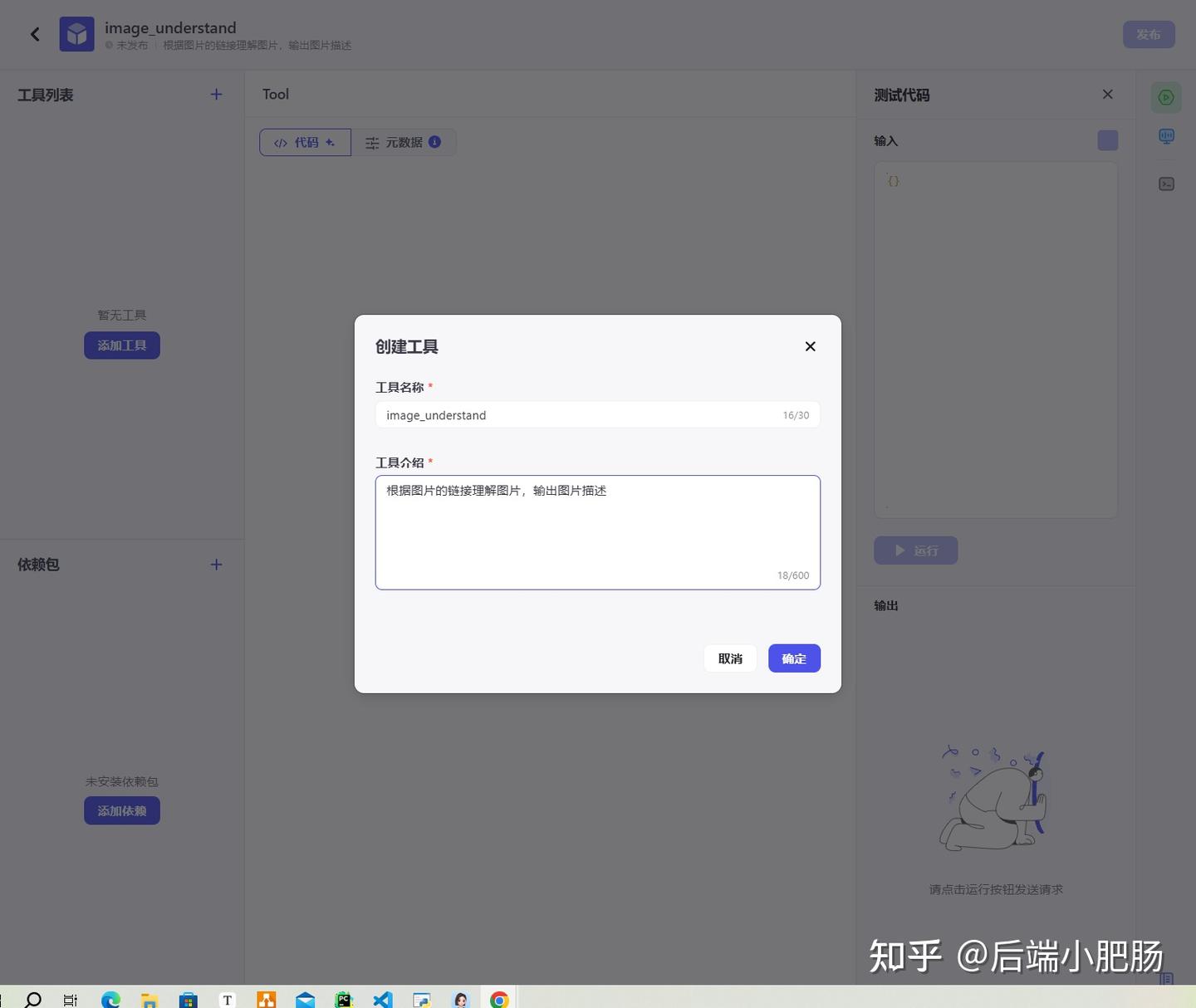This screenshot has width=1196, height=1008.
Task: Open the blue monitor sidebar icon
Action: click(1166, 136)
